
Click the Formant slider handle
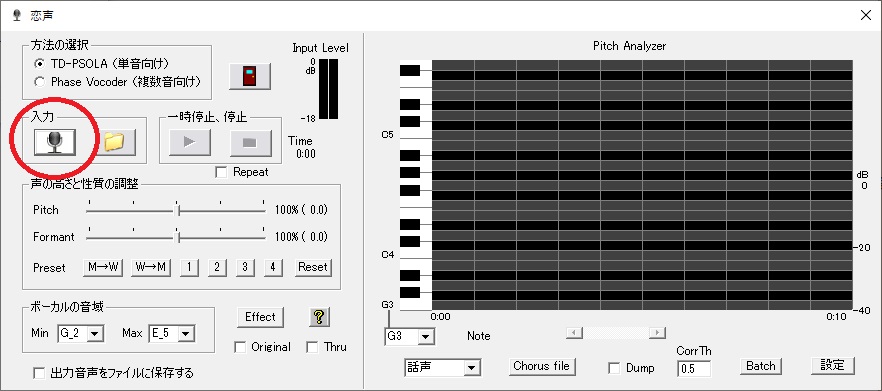click(x=178, y=237)
